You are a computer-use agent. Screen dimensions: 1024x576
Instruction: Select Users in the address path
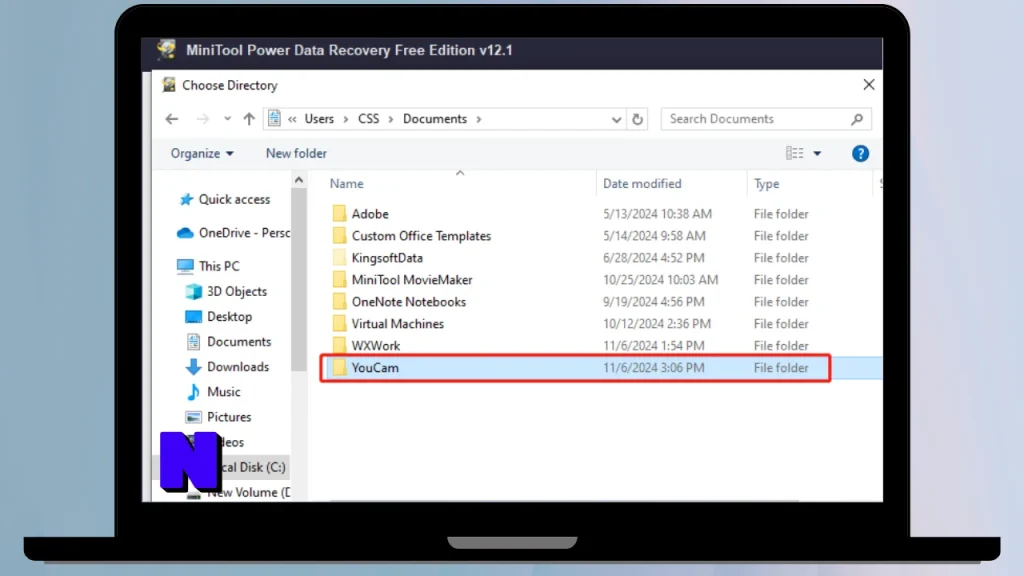(x=319, y=119)
